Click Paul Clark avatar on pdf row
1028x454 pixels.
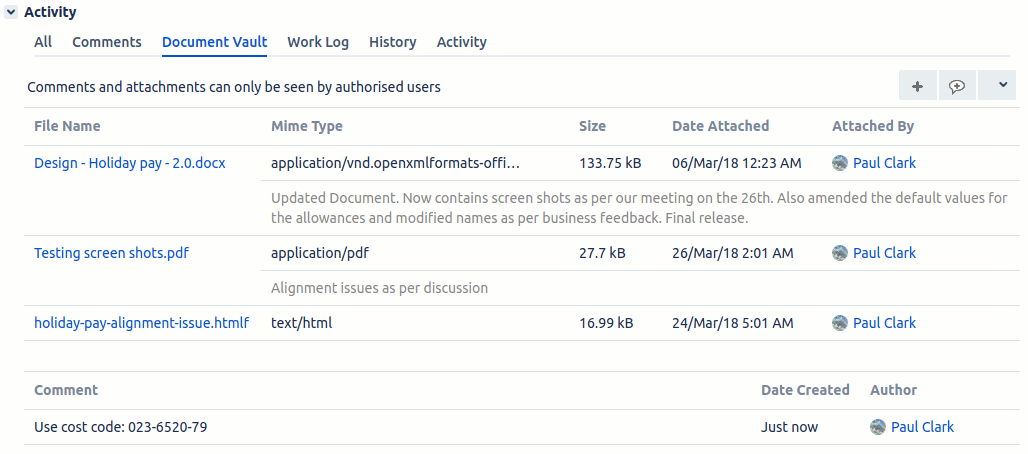(x=840, y=253)
